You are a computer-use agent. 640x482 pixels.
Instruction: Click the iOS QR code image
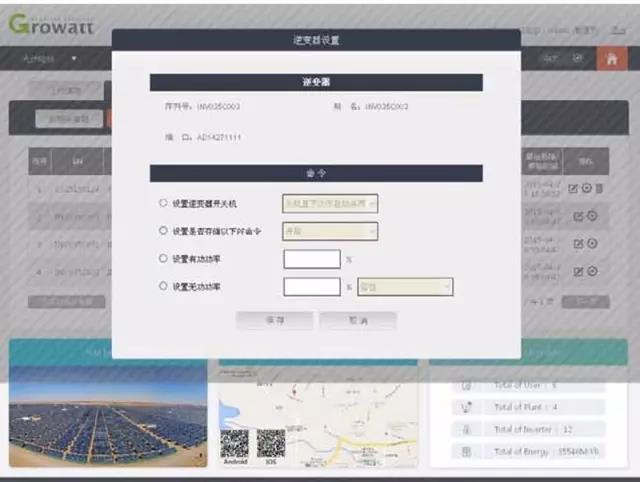pyautogui.click(x=270, y=443)
